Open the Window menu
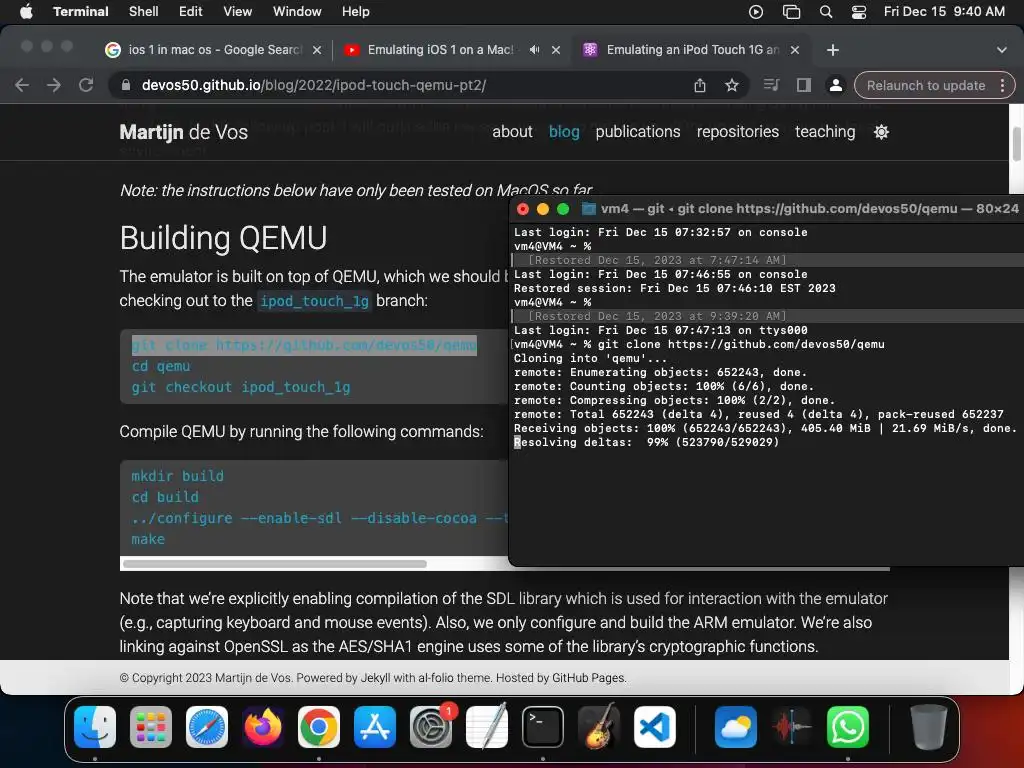Screen dimensions: 1024x768 296,11
